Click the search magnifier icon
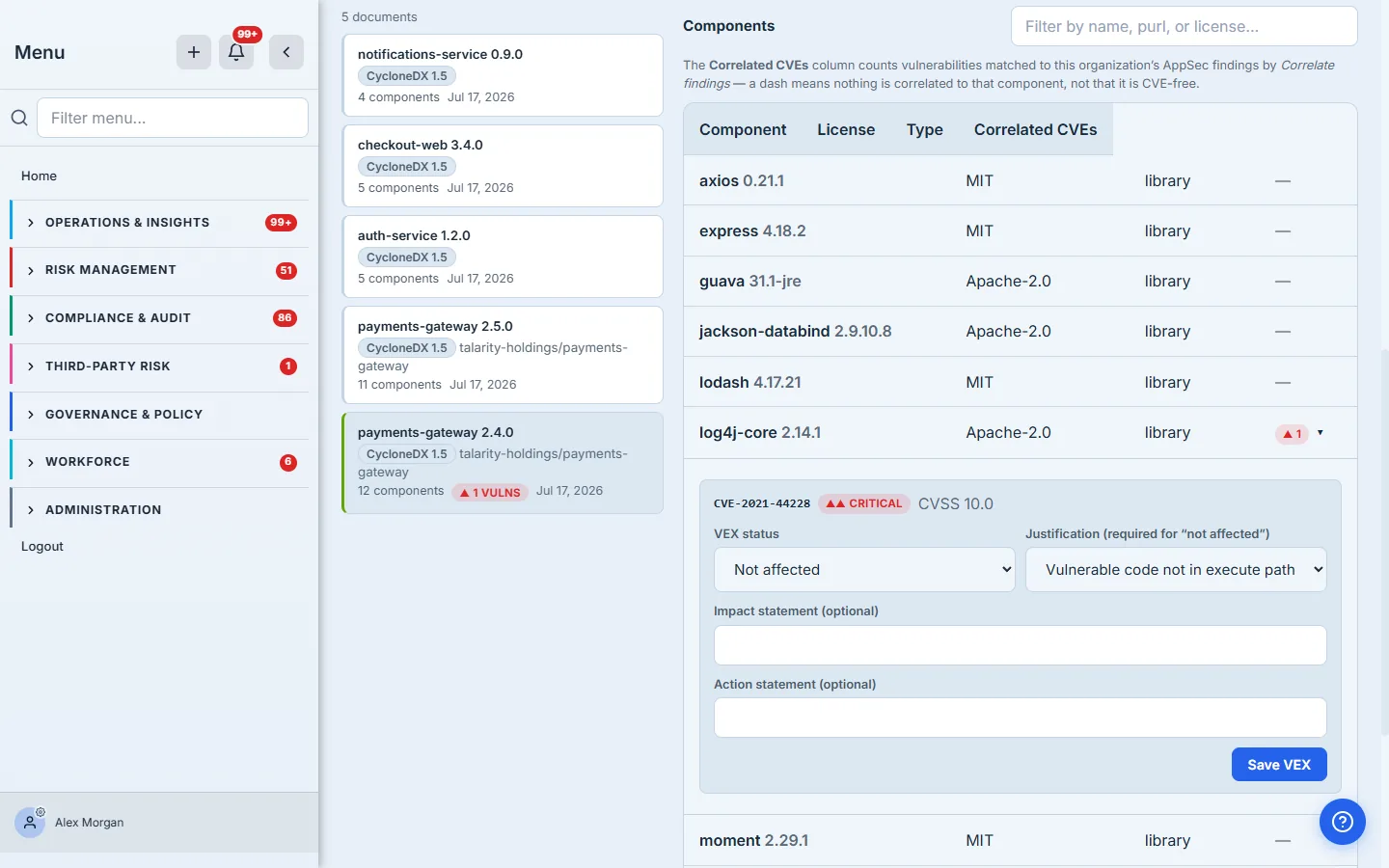This screenshot has width=1389, height=868. tap(19, 118)
